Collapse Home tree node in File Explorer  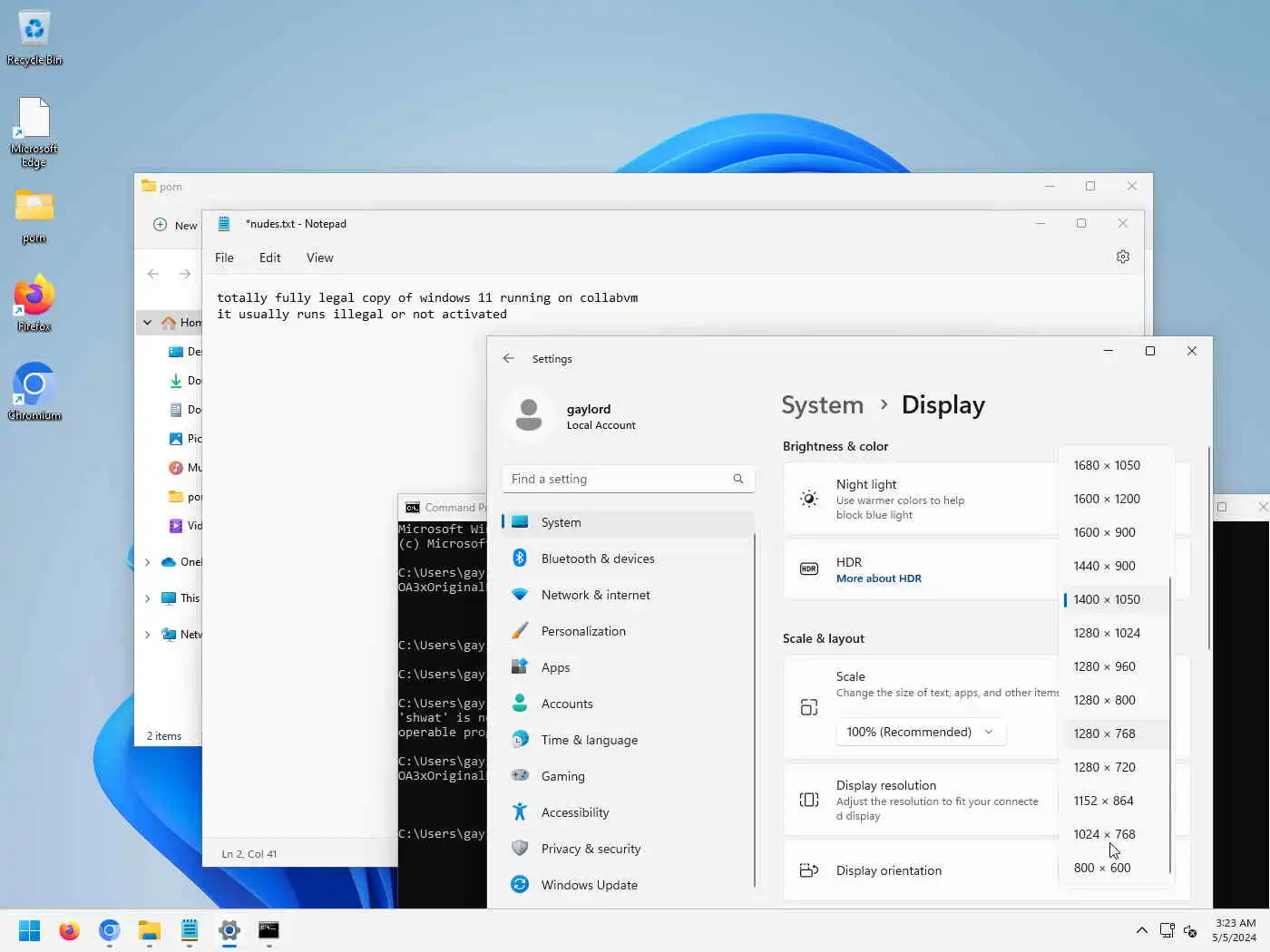point(147,322)
